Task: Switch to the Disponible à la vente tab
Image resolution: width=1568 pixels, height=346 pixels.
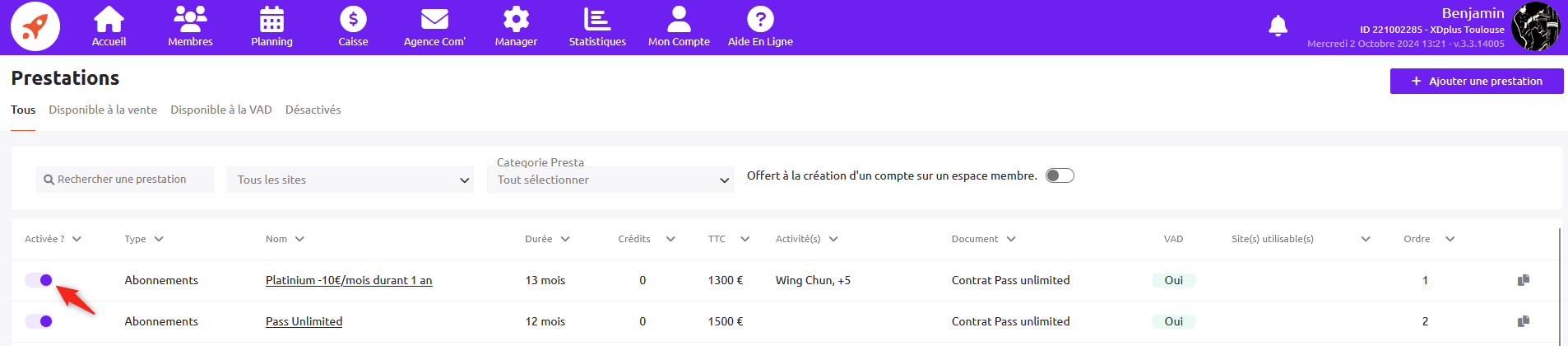Action: [103, 110]
